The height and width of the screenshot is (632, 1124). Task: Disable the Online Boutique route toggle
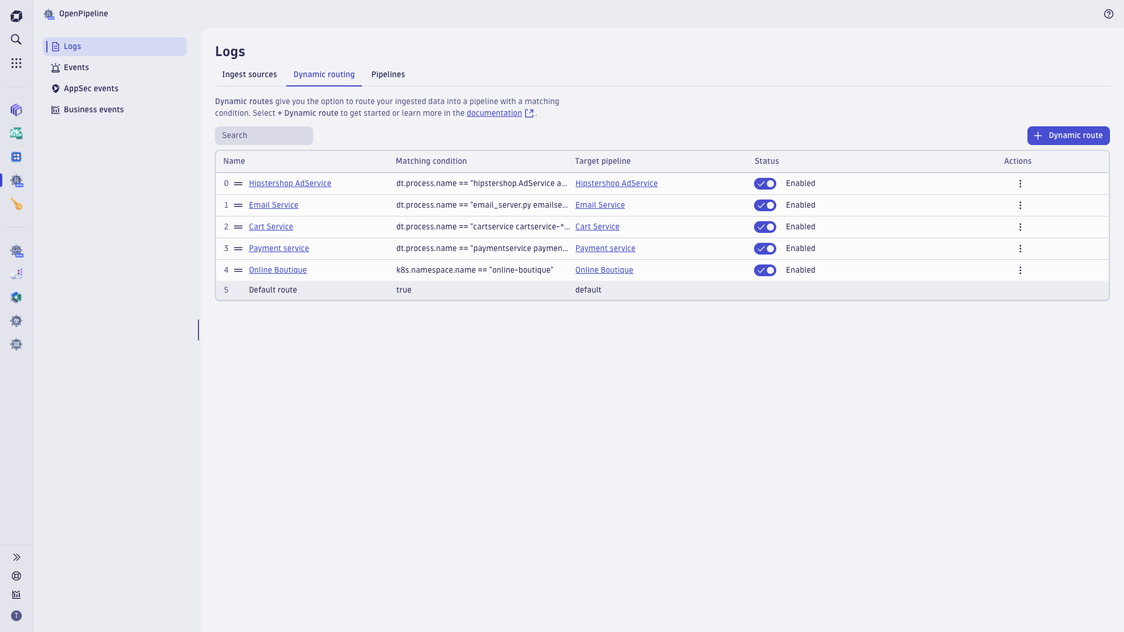pos(764,269)
